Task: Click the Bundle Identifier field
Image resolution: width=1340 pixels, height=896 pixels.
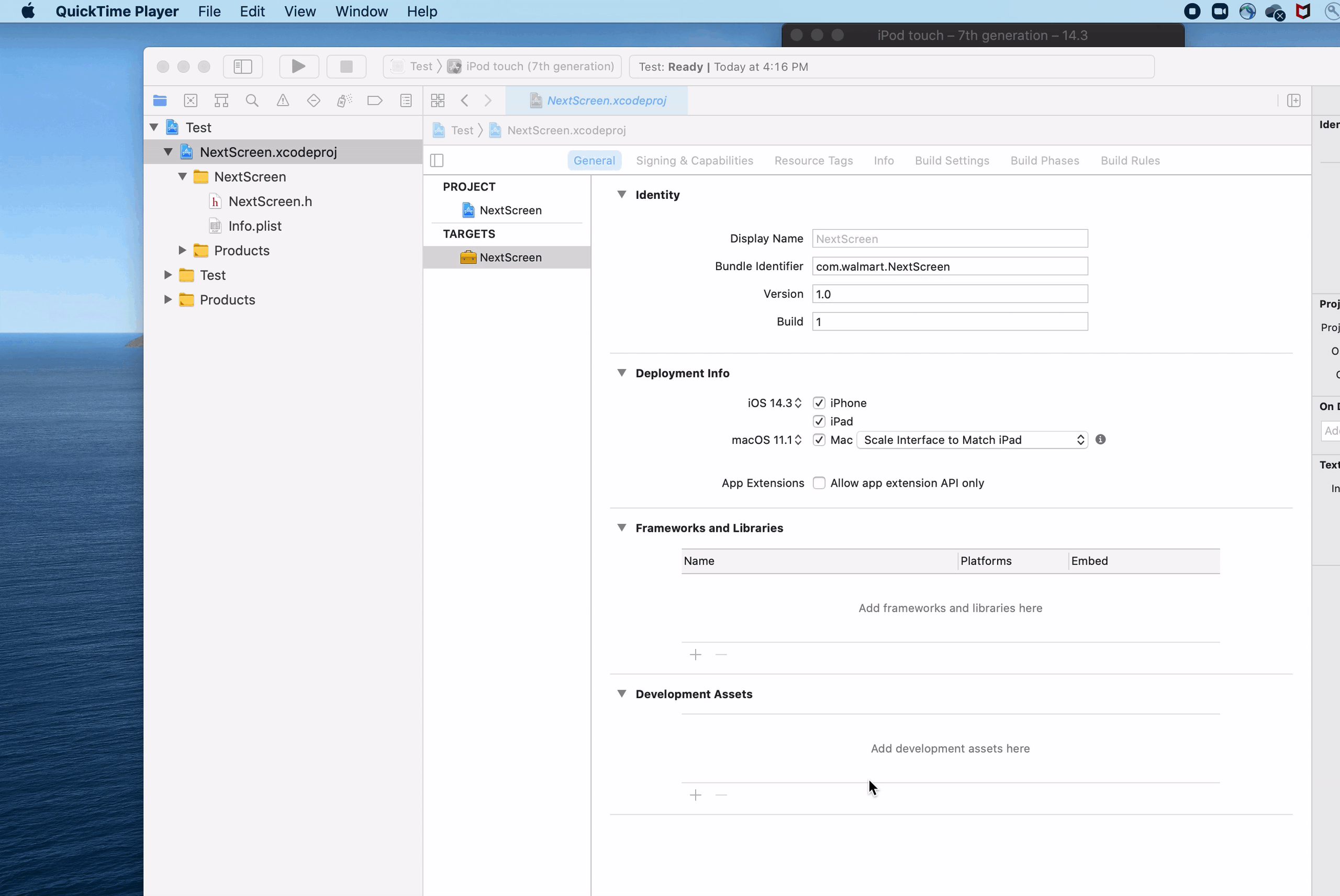Action: (x=950, y=266)
